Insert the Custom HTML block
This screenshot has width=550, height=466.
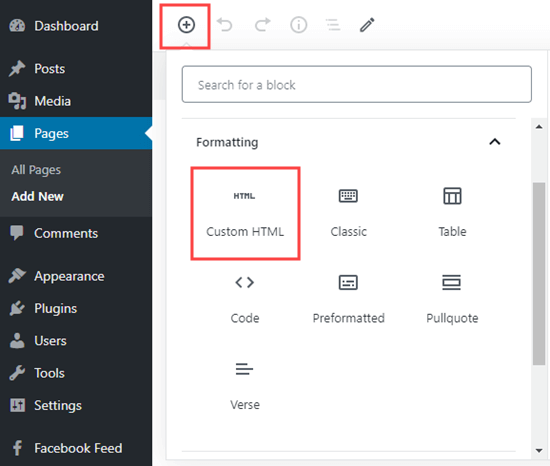[245, 214]
